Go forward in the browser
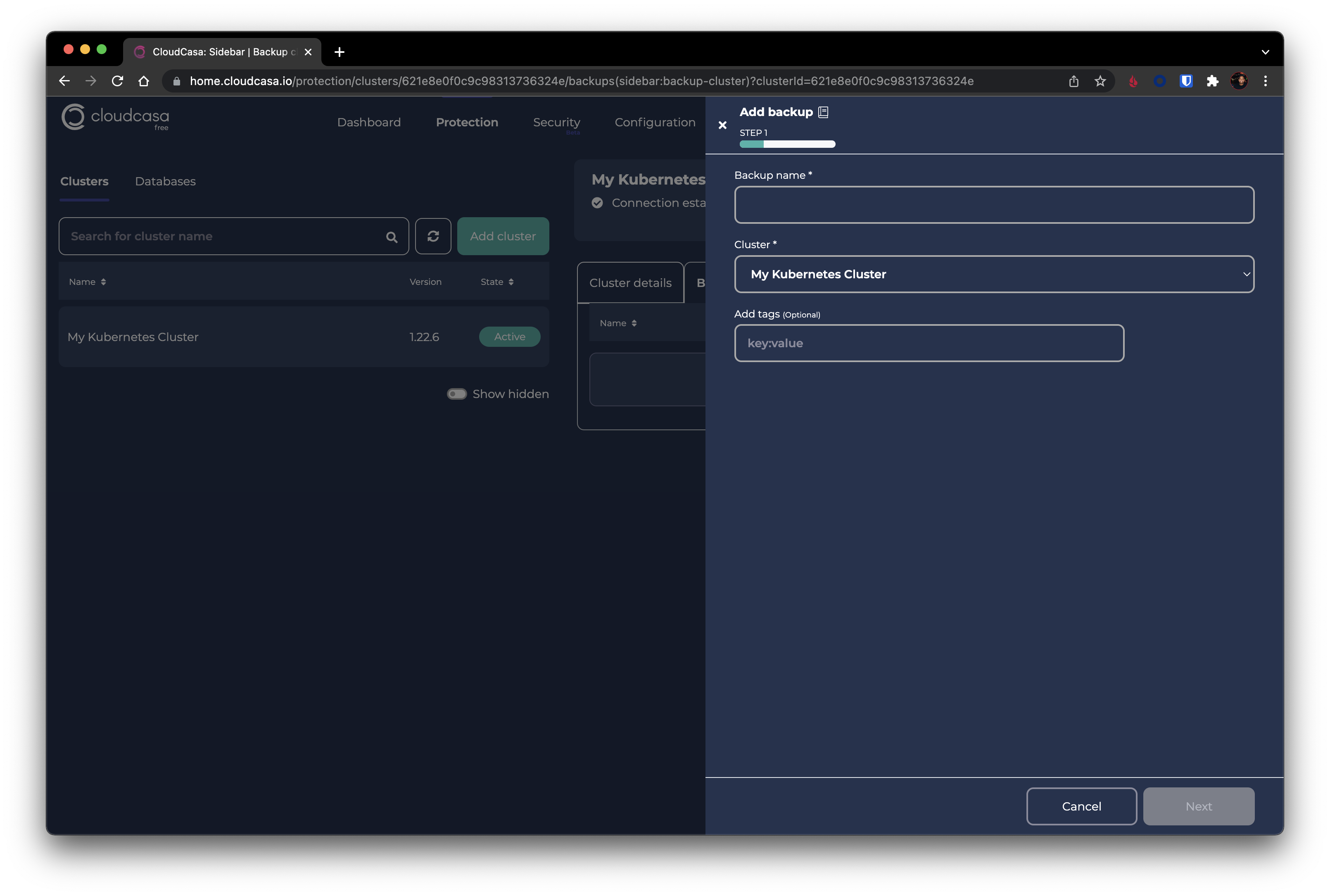The height and width of the screenshot is (896, 1330). coord(90,81)
